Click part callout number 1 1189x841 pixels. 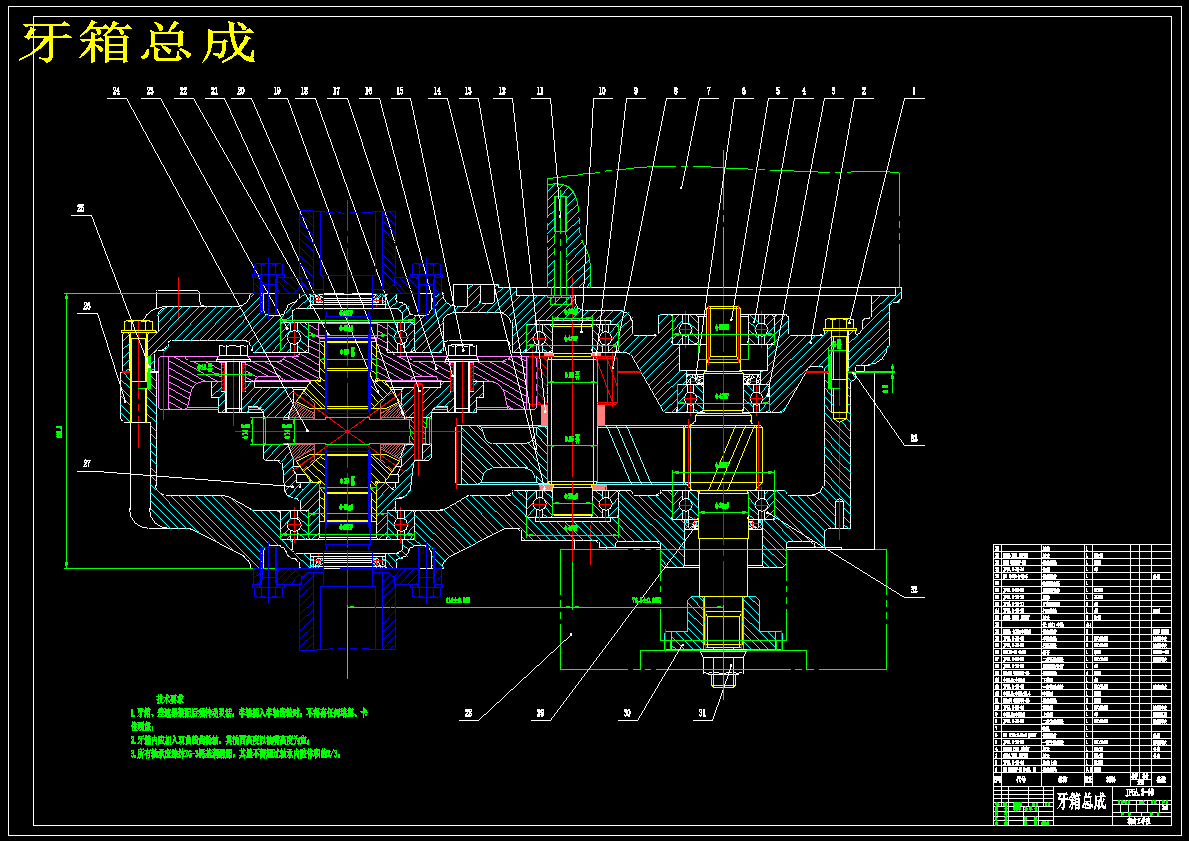914,91
